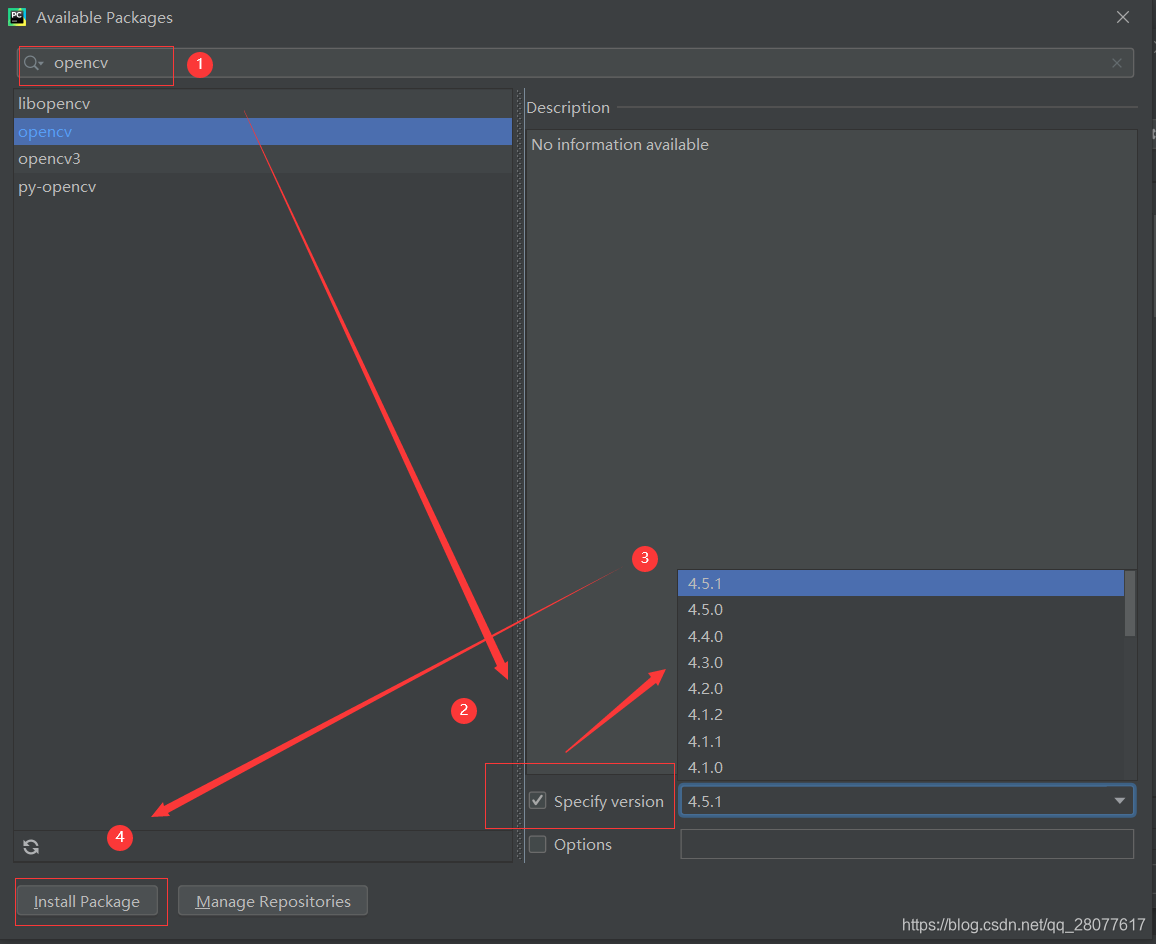Image resolution: width=1156 pixels, height=944 pixels.
Task: Close the Available Packages dialog
Action: [1123, 17]
